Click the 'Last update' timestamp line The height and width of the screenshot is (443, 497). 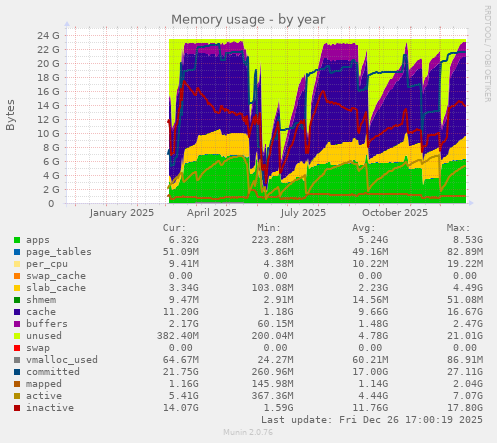[x=372, y=420]
